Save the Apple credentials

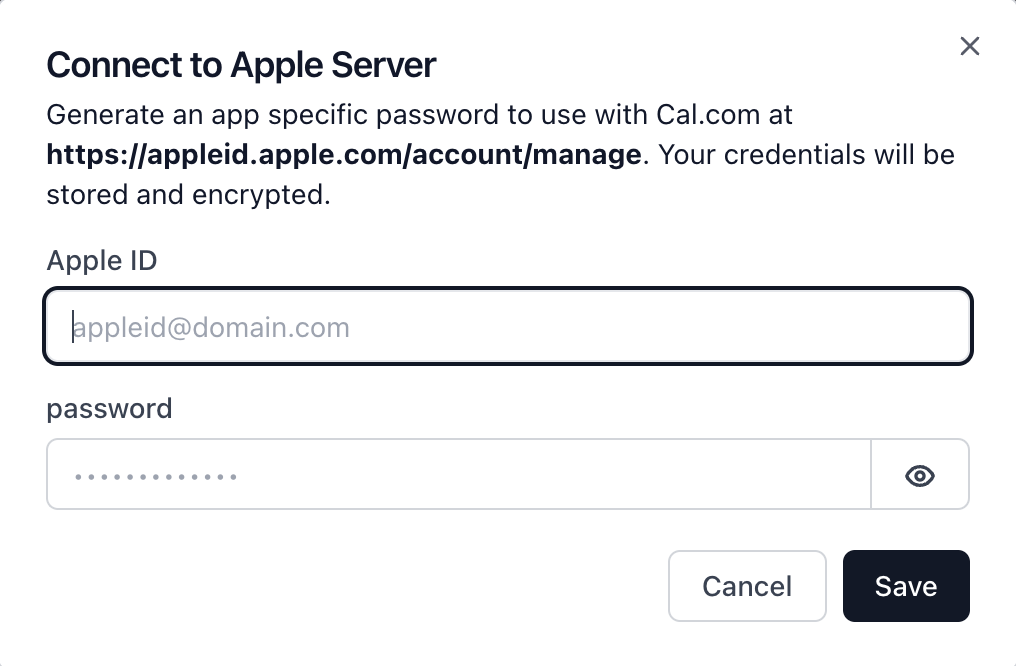point(906,586)
